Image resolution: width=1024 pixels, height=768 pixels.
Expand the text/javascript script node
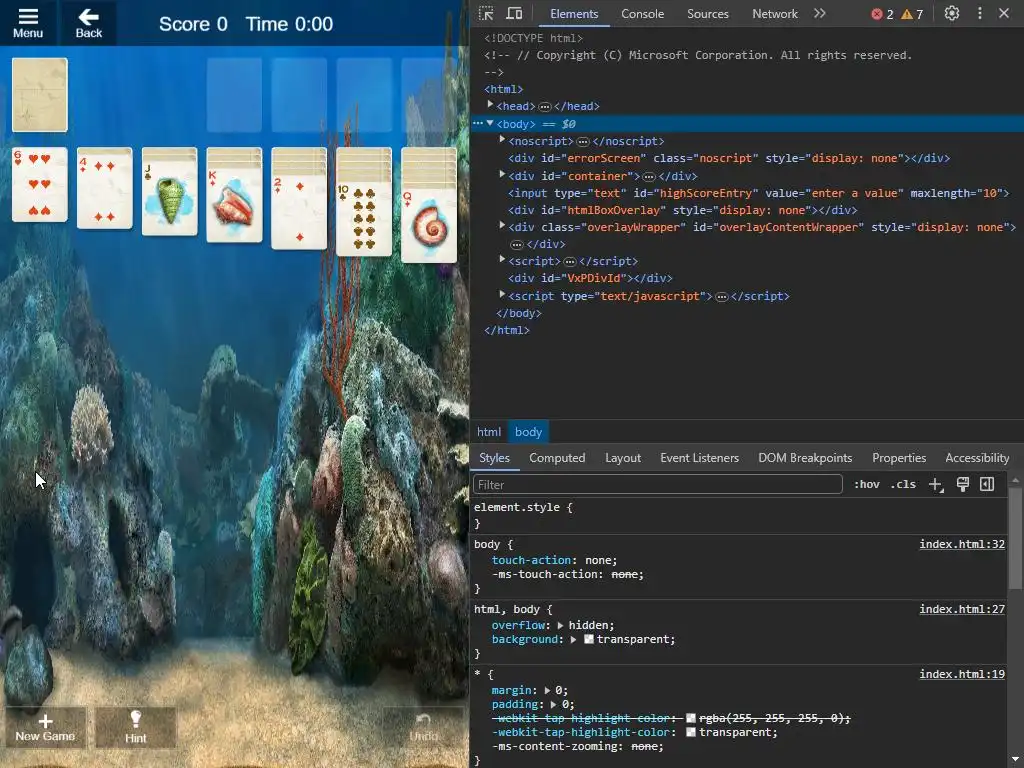point(502,295)
